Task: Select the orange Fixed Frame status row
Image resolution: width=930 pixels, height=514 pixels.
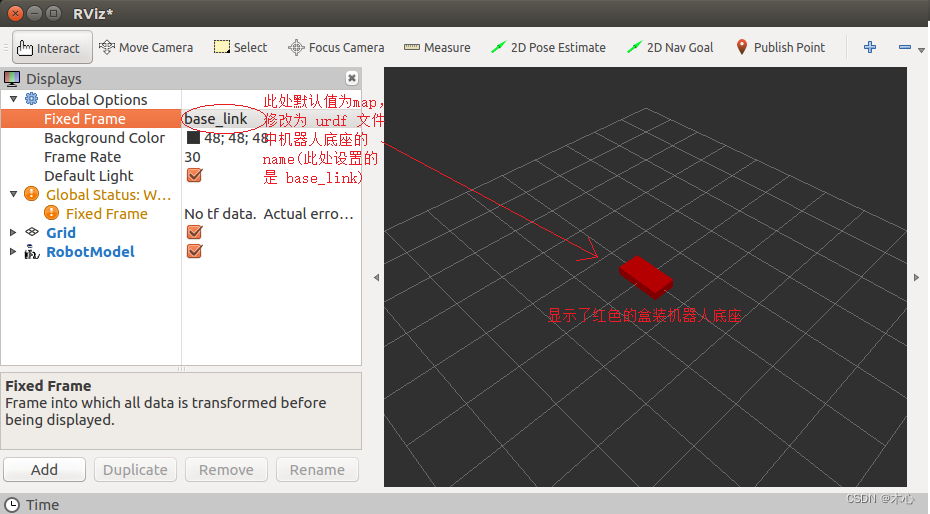Action: 107,214
